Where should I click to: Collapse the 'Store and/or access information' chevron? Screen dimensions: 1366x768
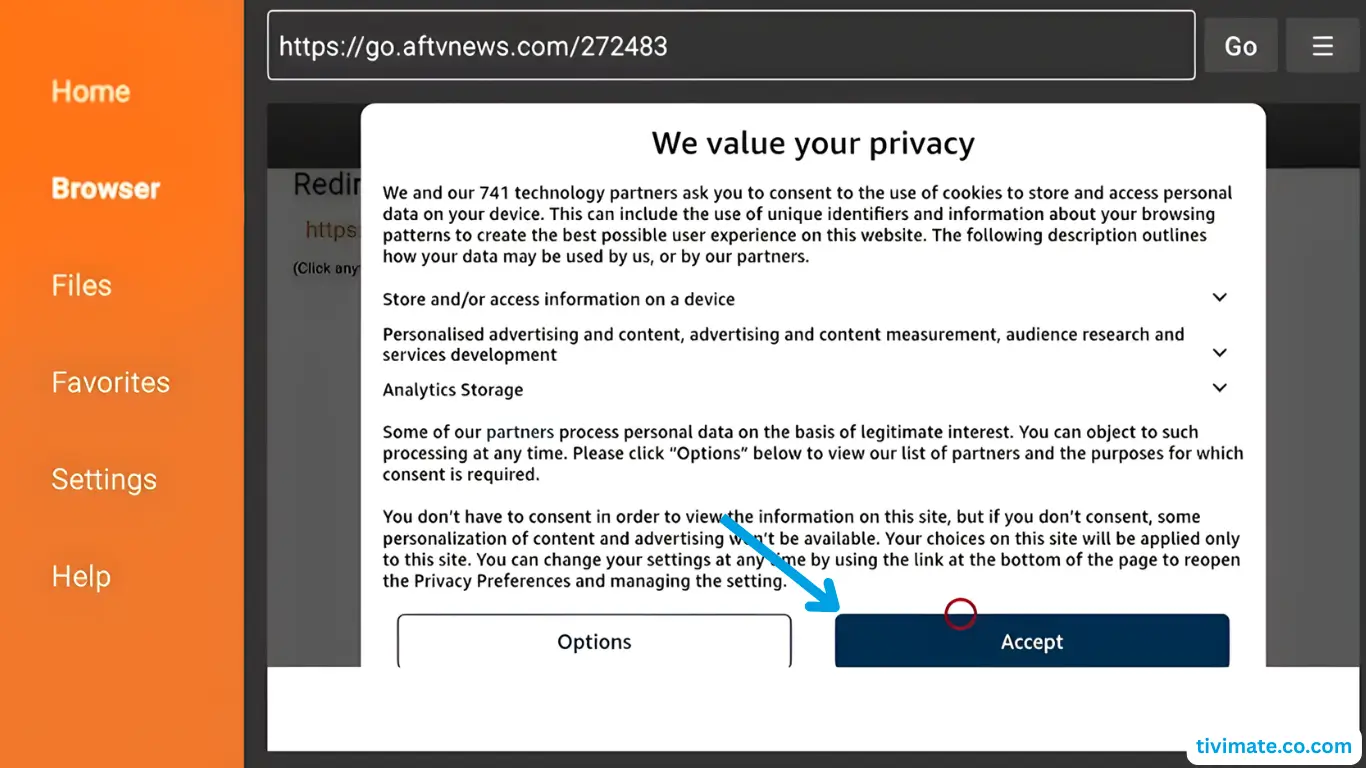(x=1219, y=297)
